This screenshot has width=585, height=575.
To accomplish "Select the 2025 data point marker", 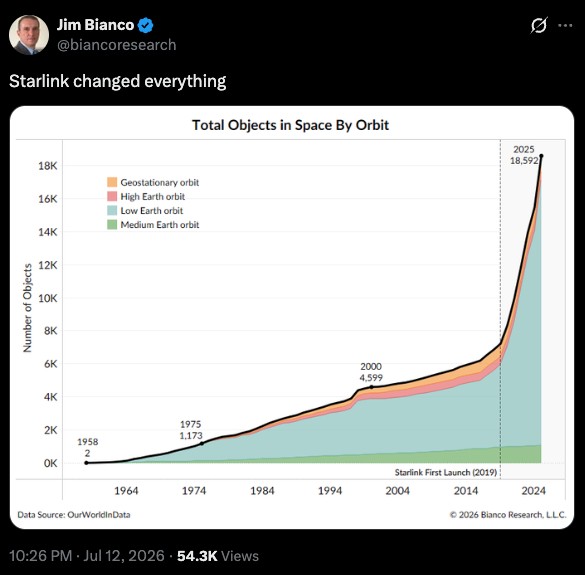I will coord(541,156).
